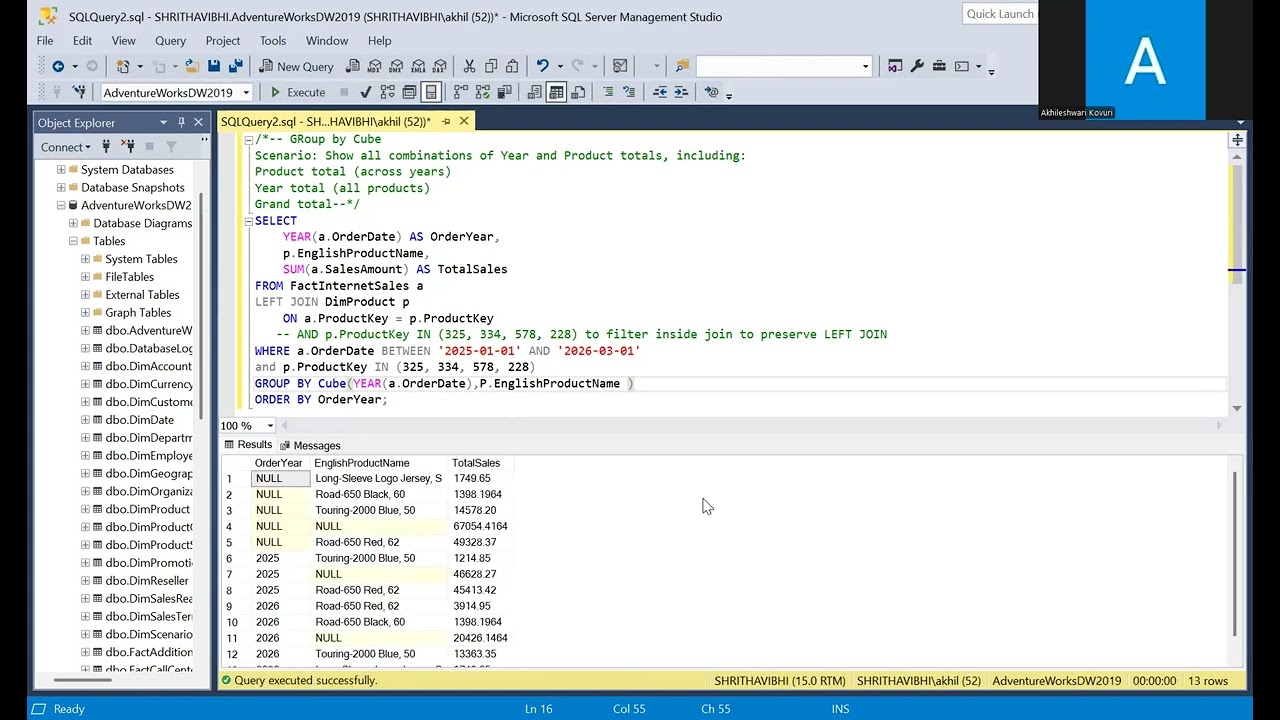This screenshot has width=1280, height=720.
Task: Click the Parse checkmark icon
Action: click(365, 92)
